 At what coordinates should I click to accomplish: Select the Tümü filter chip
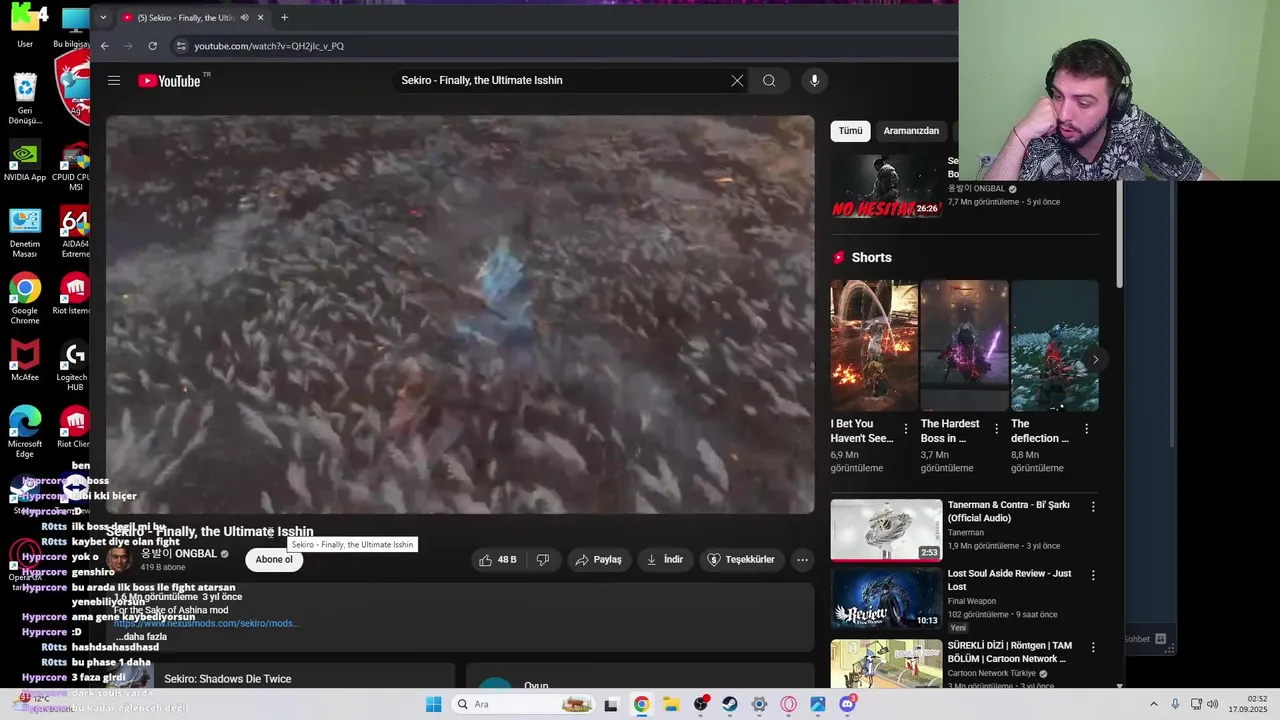(850, 131)
